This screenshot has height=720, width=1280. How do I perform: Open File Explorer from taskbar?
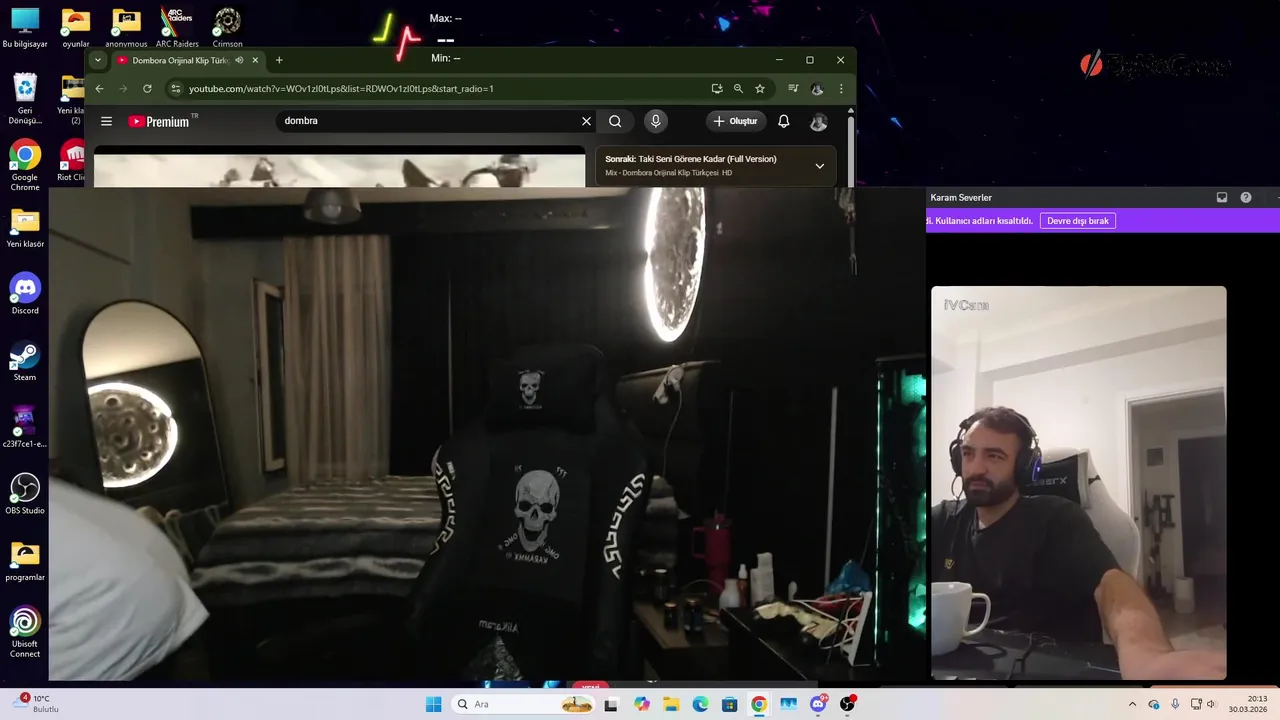point(671,704)
